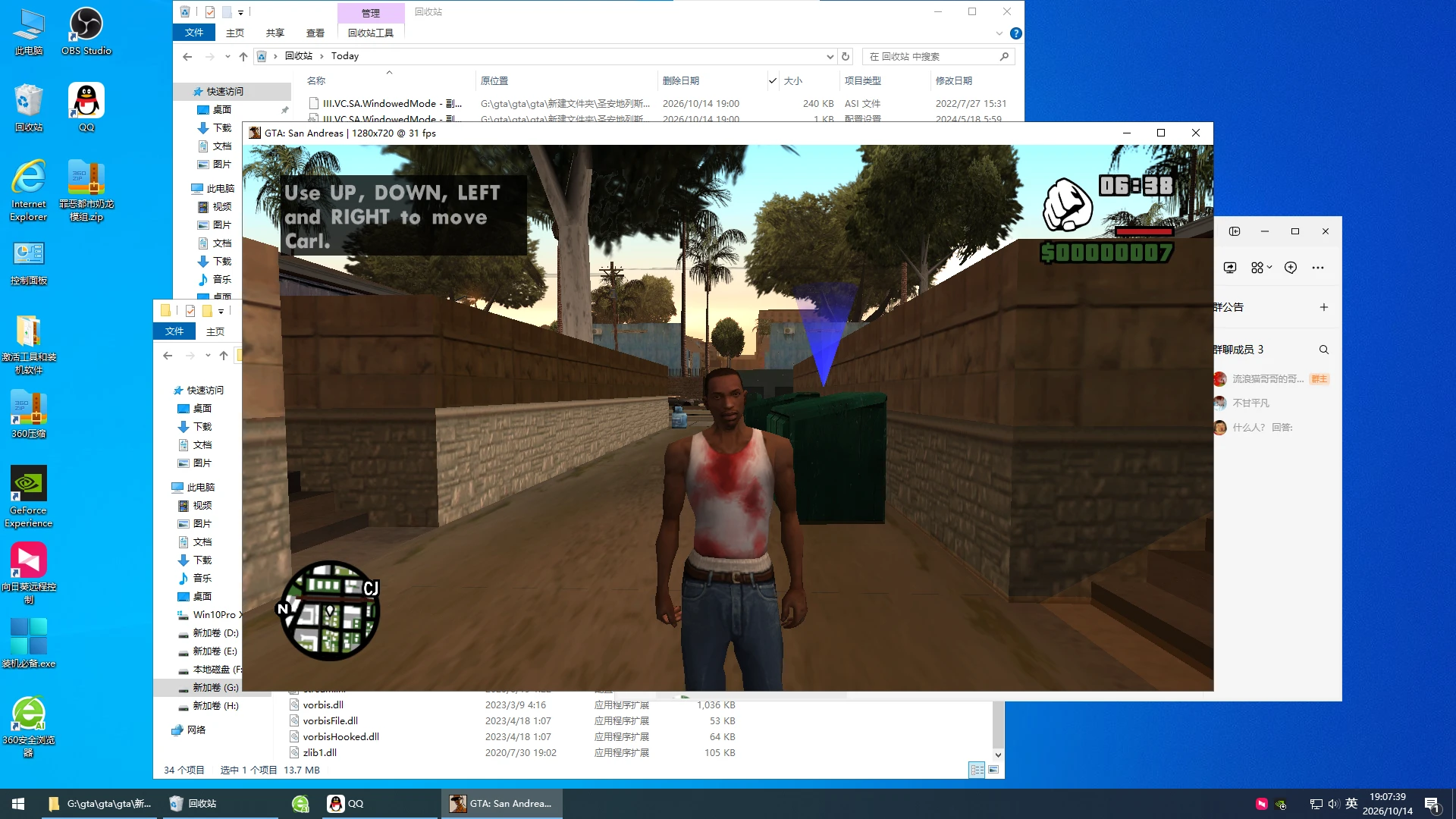Open 回收站工具 ribbon tab
The width and height of the screenshot is (1456, 819).
pyautogui.click(x=371, y=33)
